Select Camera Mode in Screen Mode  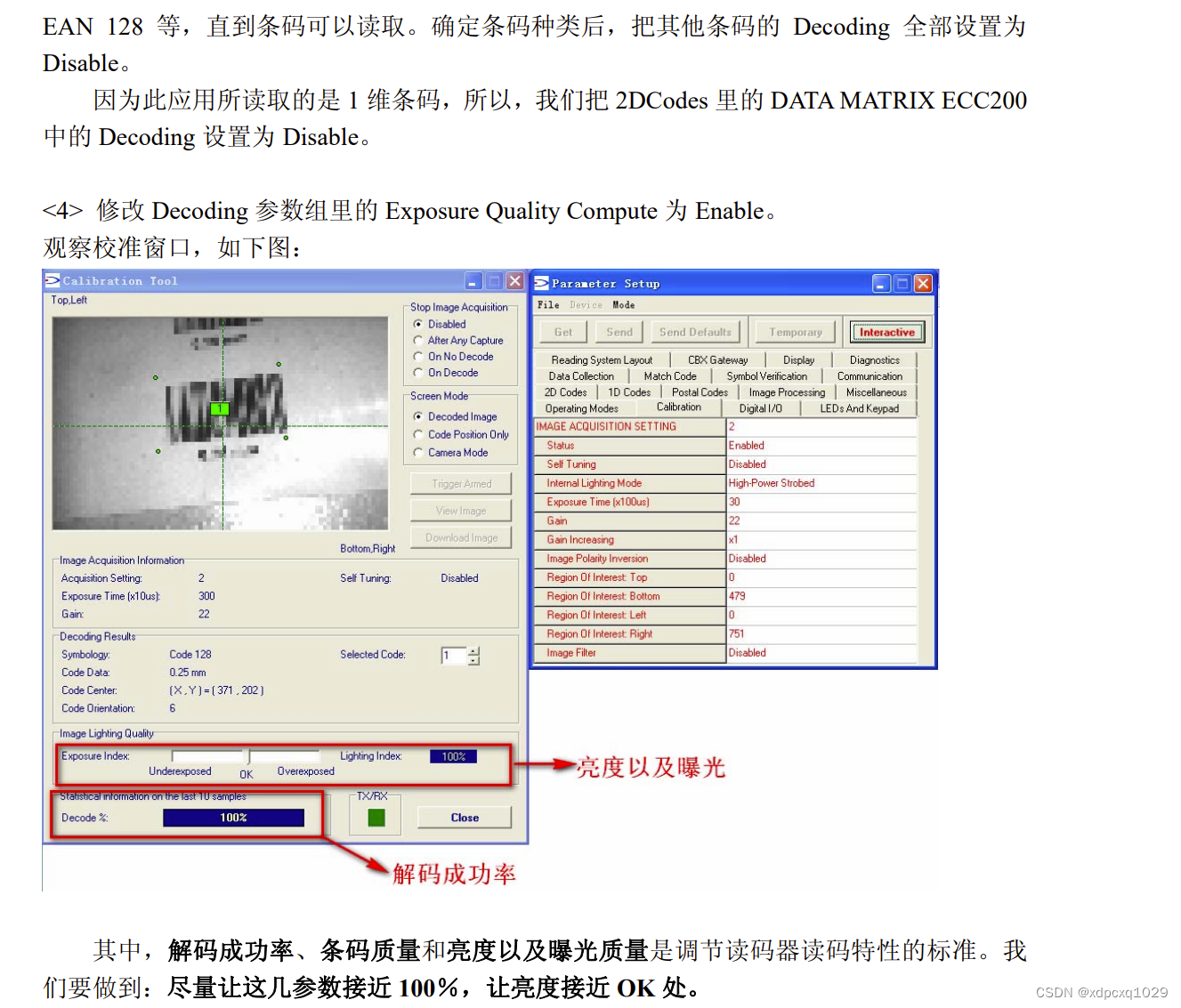pyautogui.click(x=418, y=452)
